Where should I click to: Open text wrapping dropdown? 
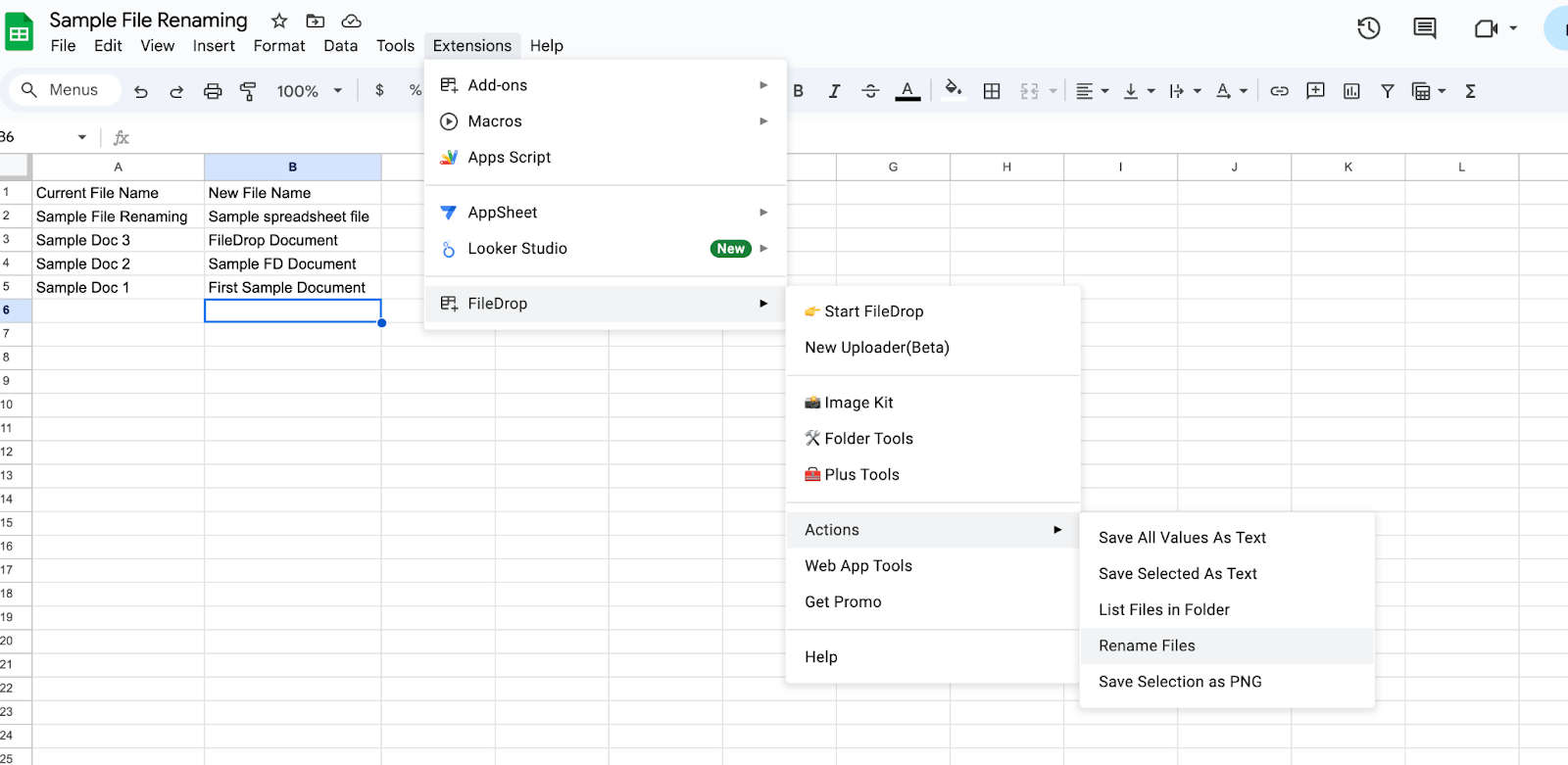click(1185, 91)
